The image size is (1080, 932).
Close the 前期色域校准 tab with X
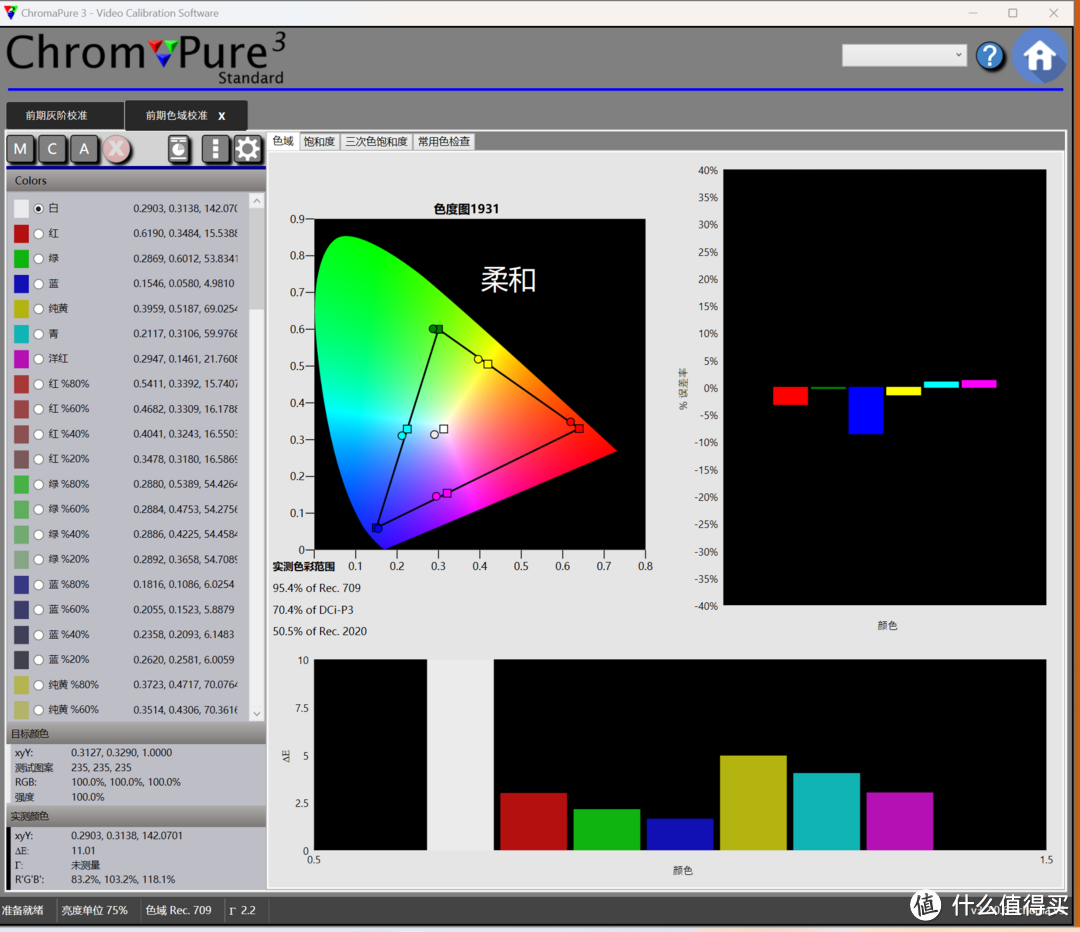222,116
